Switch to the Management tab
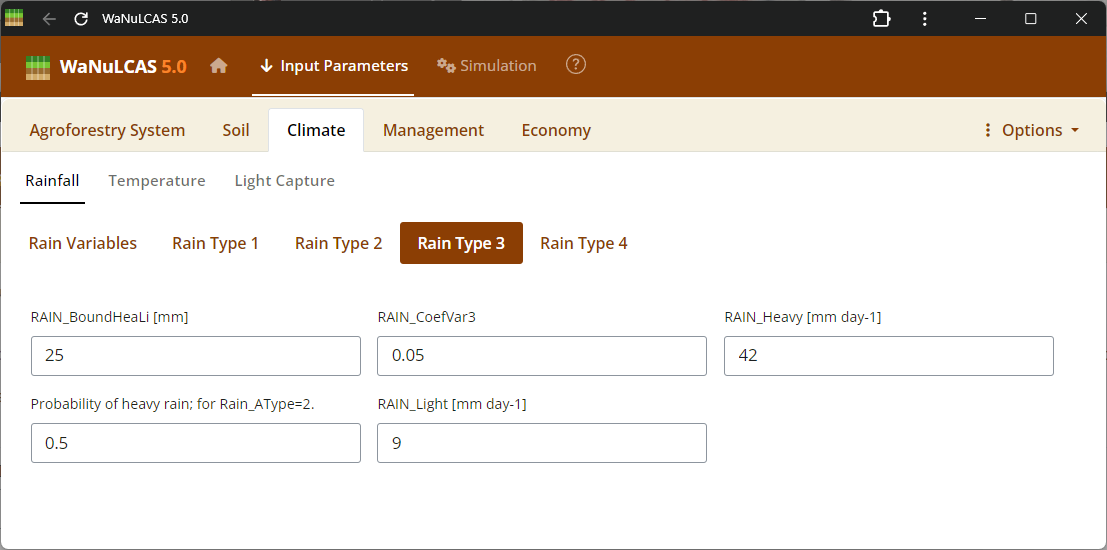 click(x=433, y=130)
